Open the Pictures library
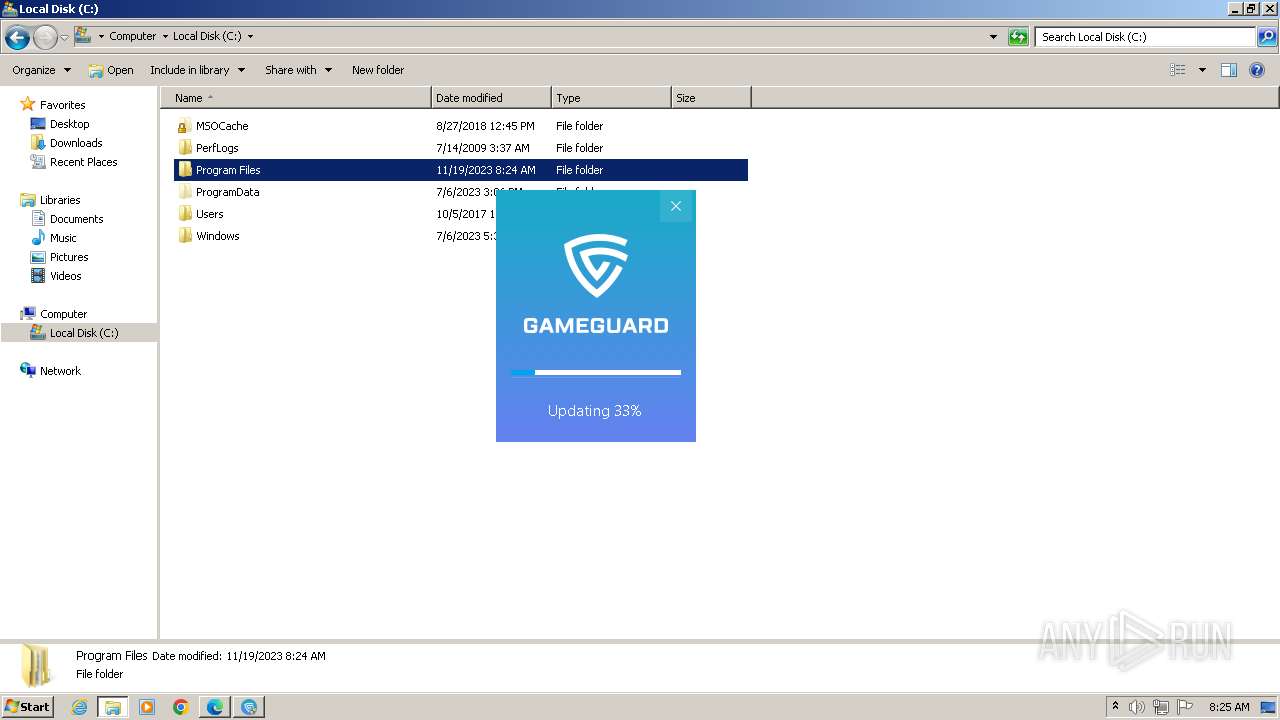 pos(69,257)
